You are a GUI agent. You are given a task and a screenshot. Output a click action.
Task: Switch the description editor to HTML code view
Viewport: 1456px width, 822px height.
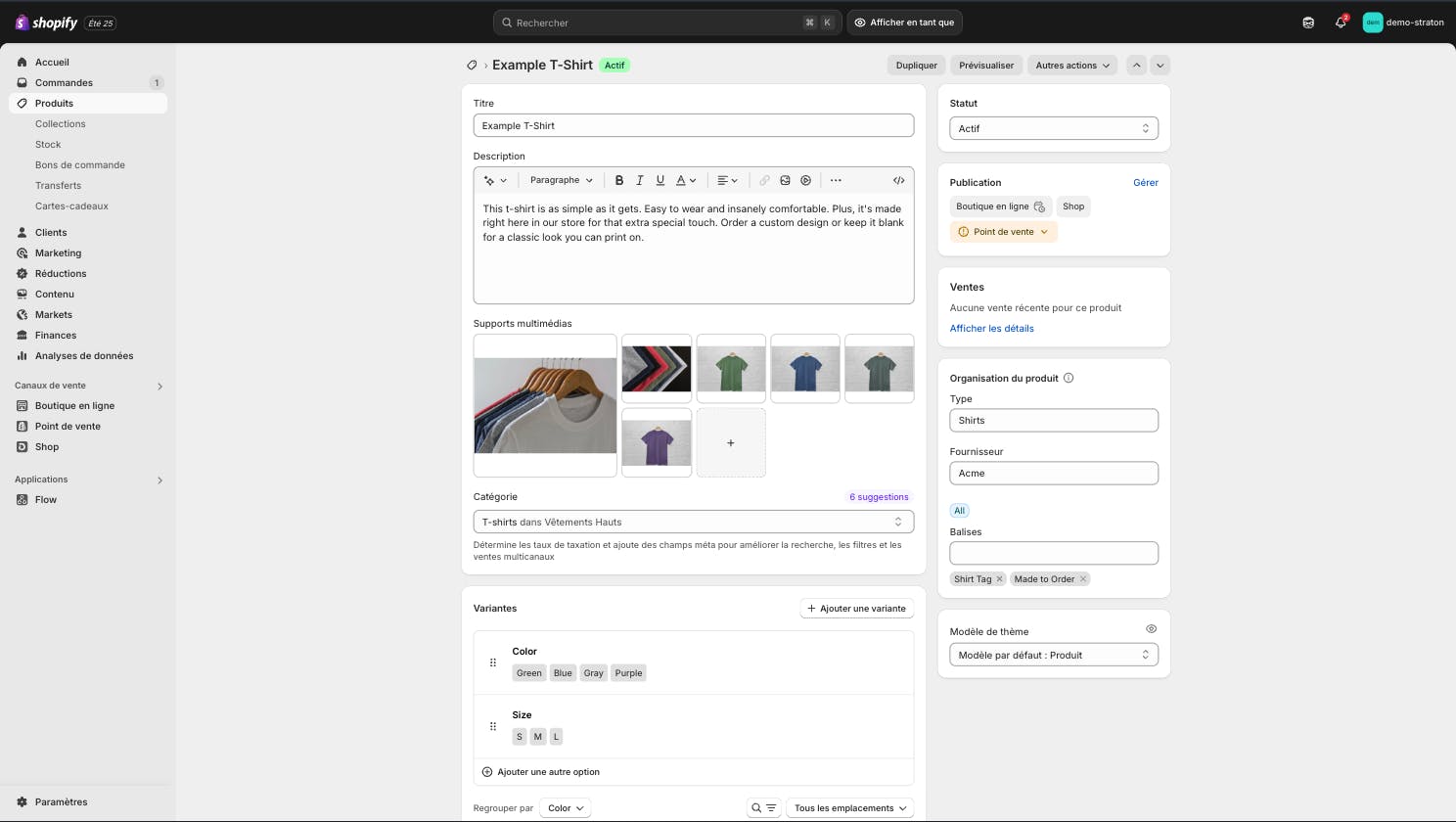898,180
